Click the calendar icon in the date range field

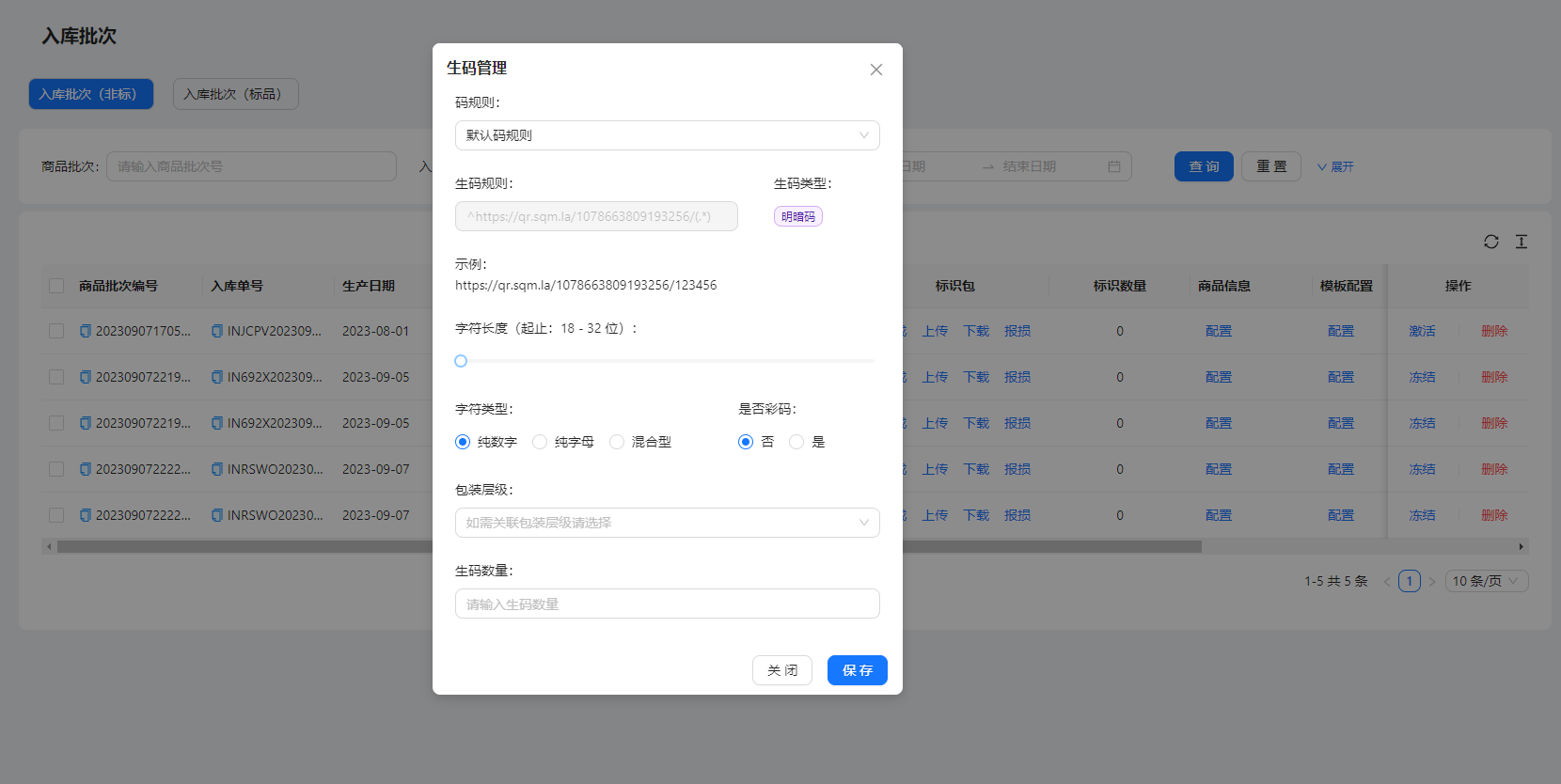1114,166
